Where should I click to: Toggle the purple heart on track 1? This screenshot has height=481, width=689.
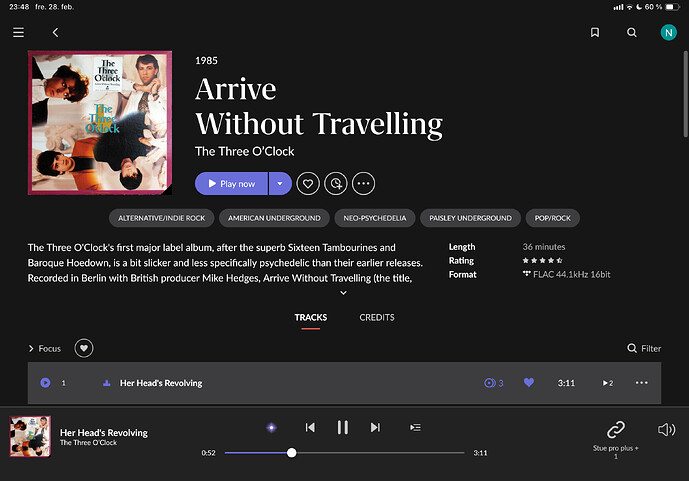pyautogui.click(x=529, y=383)
